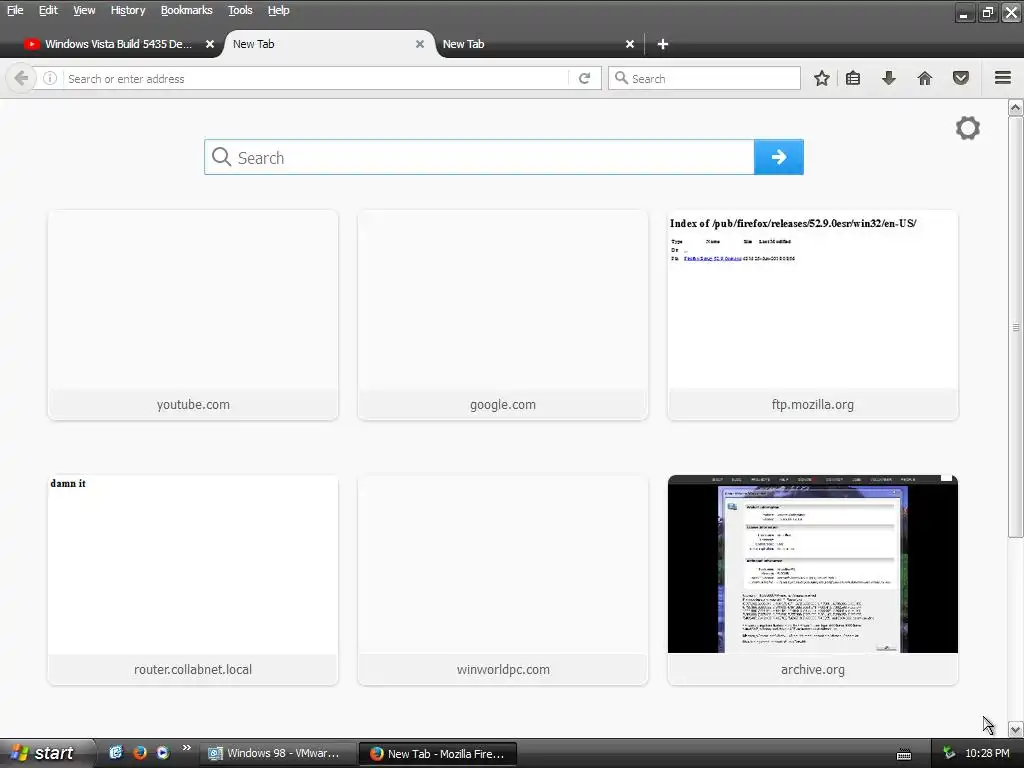The image size is (1024, 768).
Task: Focus the address bar field
Action: 317,78
